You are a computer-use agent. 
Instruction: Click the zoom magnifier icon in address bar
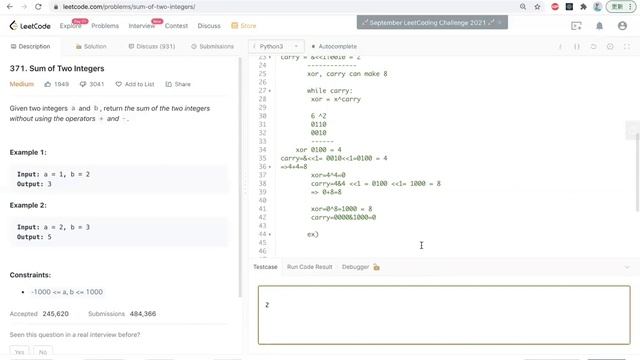pyautogui.click(x=523, y=7)
